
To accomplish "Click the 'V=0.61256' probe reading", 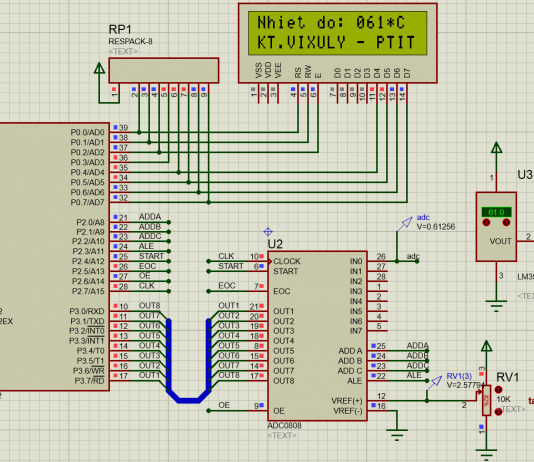I will pyautogui.click(x=436, y=227).
